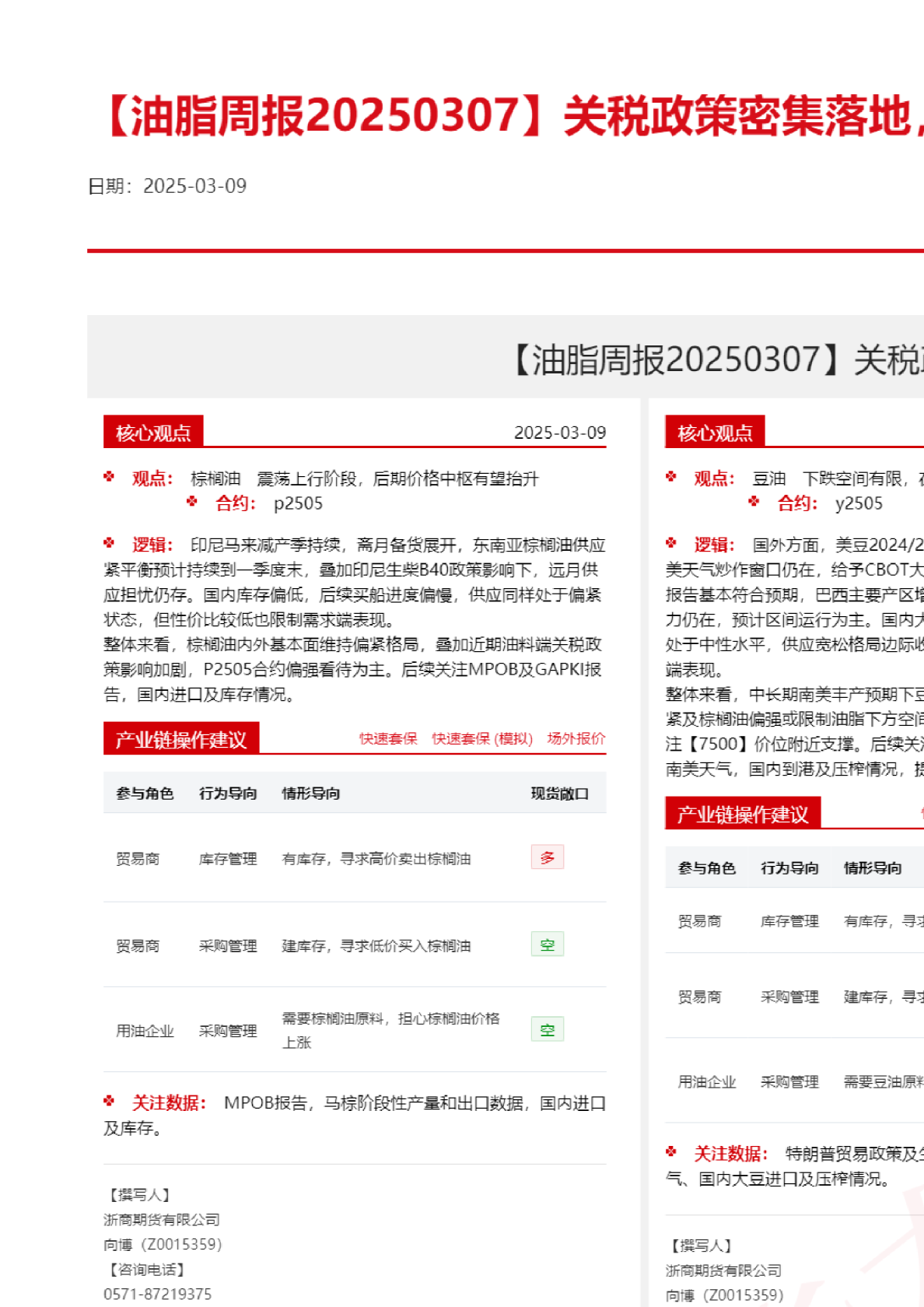
Task: Open the 快速套保 (模拟) link
Action: point(482,738)
